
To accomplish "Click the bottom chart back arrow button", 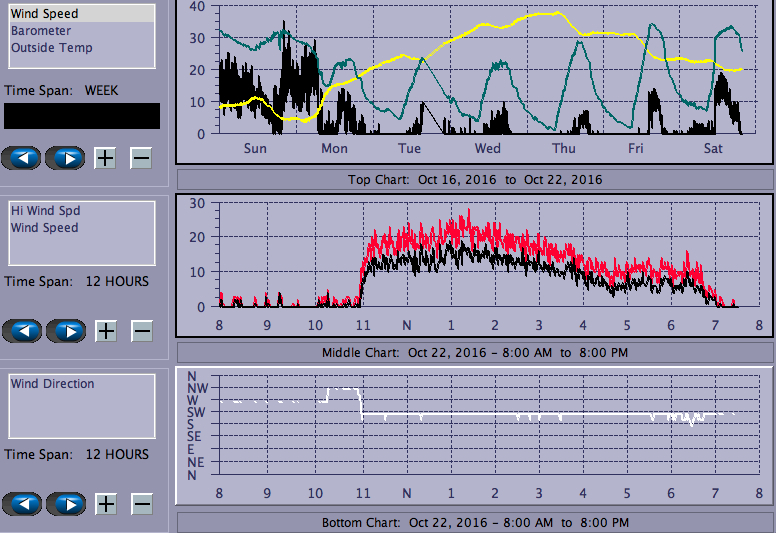I will (22, 504).
